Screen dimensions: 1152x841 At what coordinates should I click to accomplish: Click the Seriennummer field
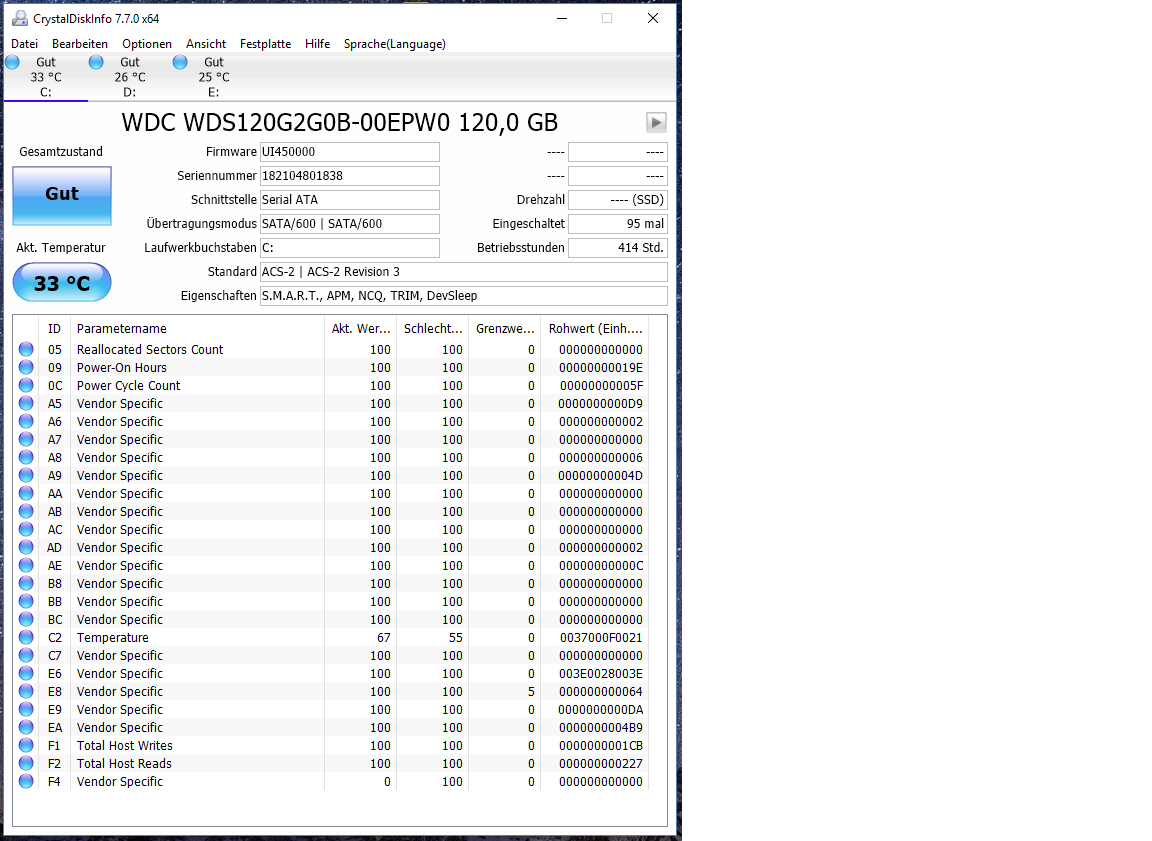click(350, 176)
